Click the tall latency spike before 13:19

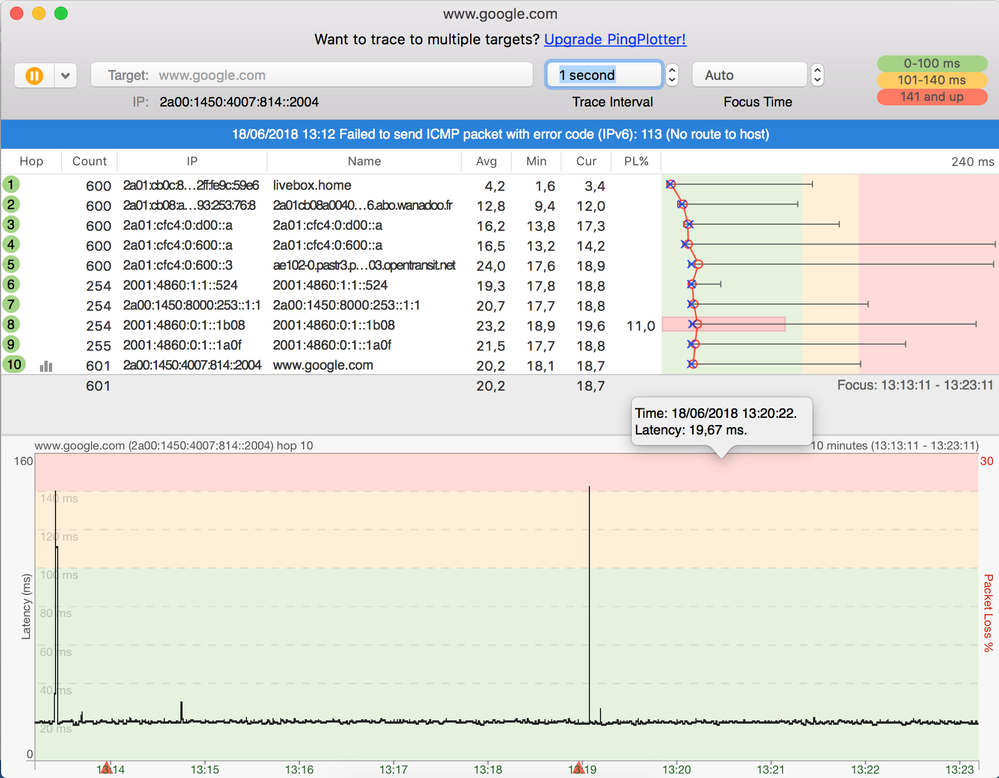[589, 605]
